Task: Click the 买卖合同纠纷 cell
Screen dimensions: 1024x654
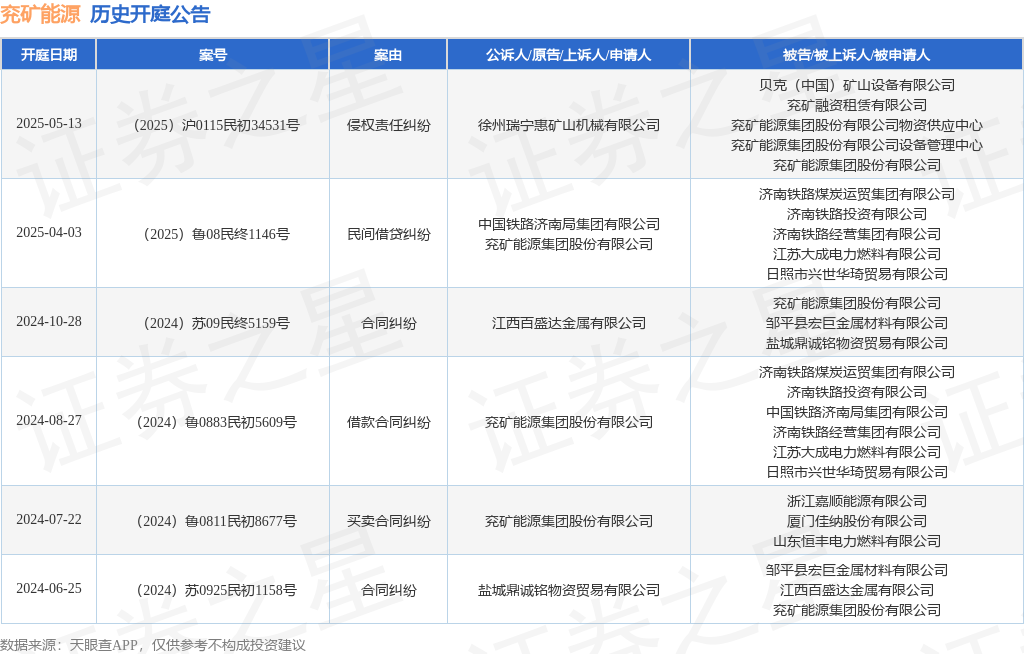Action: point(389,521)
